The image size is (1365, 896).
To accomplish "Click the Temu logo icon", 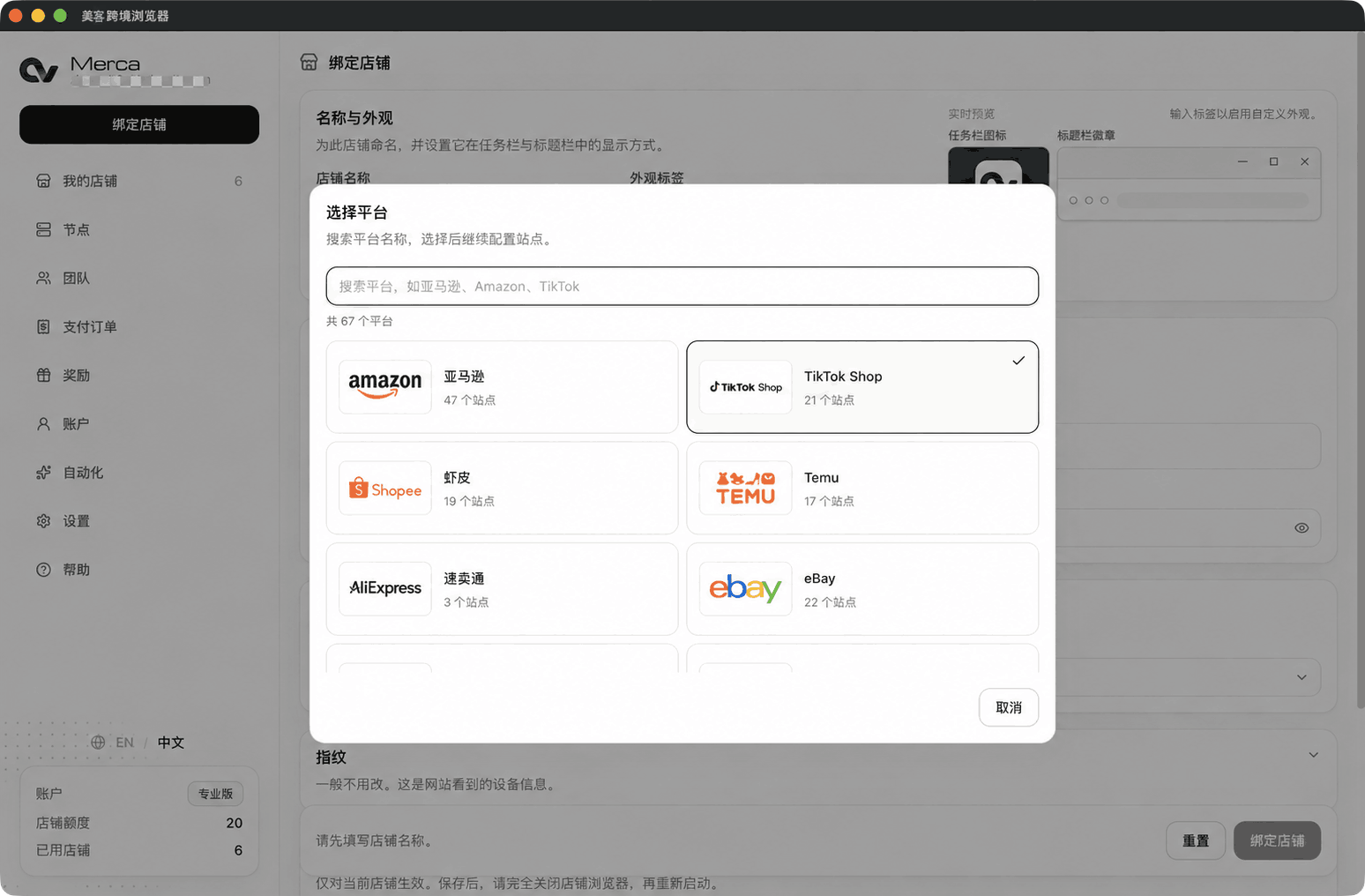I will point(745,488).
